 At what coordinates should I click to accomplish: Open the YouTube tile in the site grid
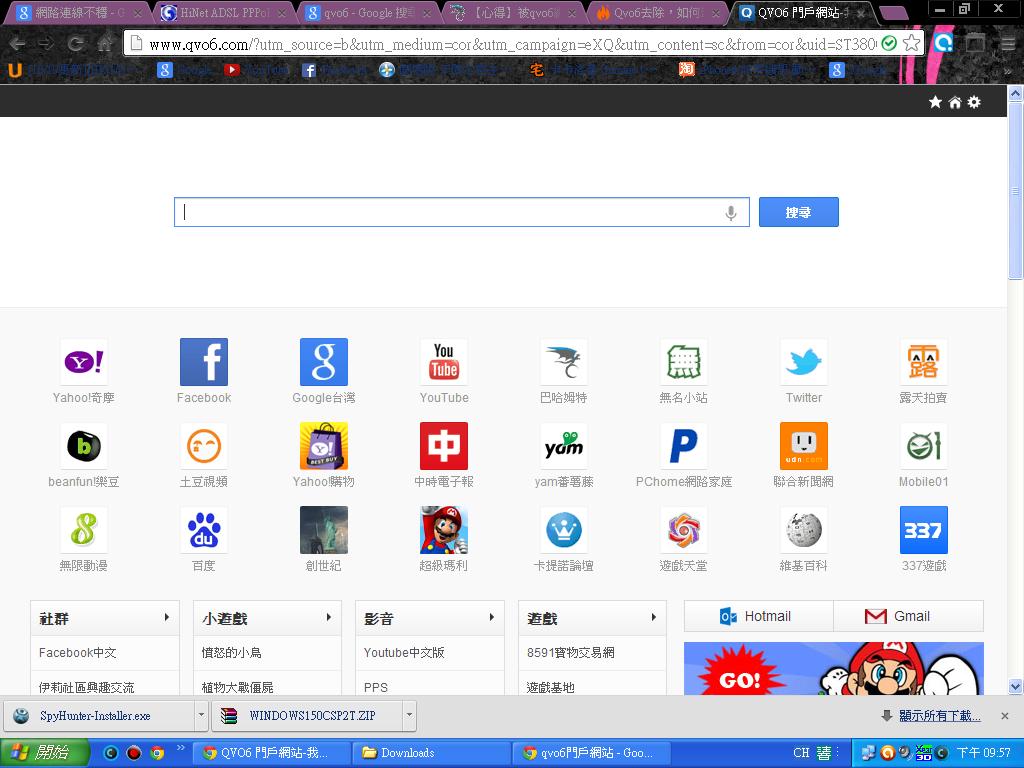click(x=444, y=362)
